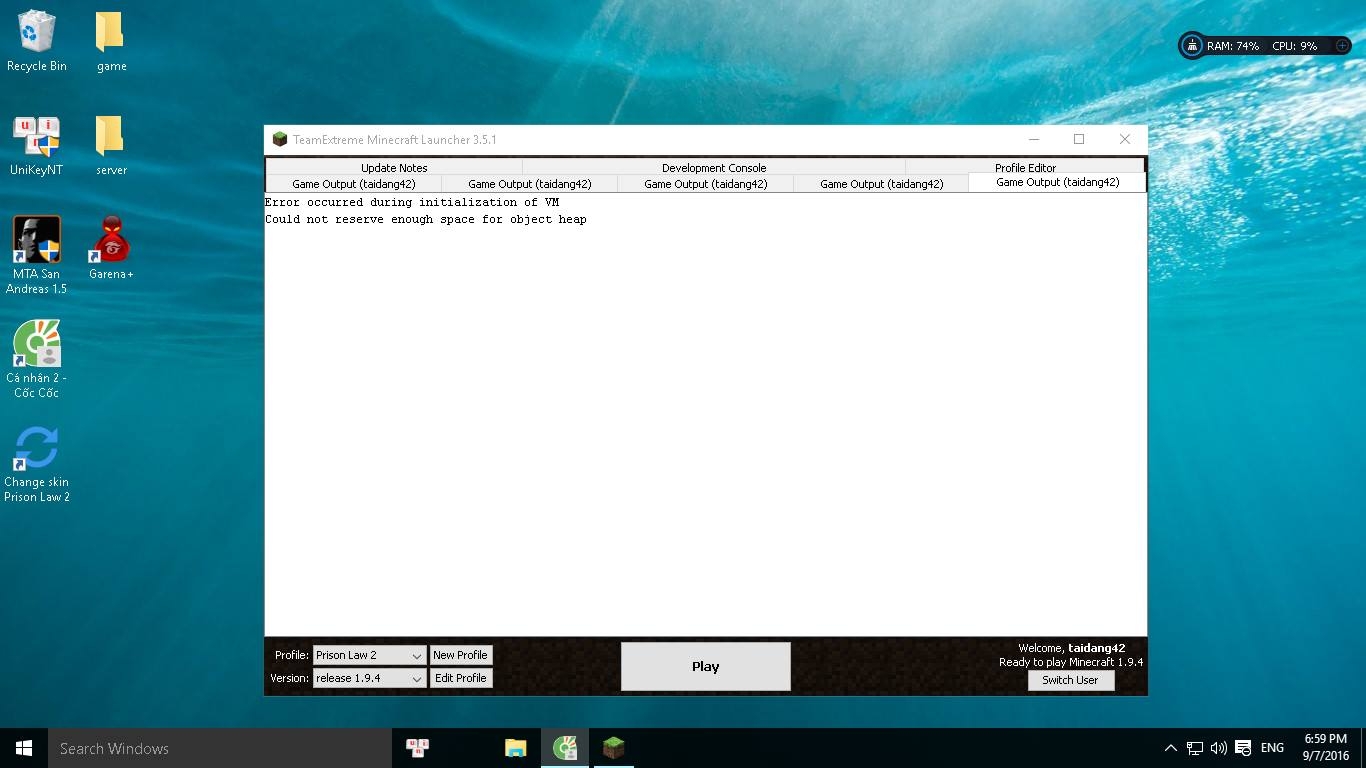Viewport: 1366px width, 768px height.
Task: Select the Change skin Prison Law 2 shortcut
Action: (37, 464)
